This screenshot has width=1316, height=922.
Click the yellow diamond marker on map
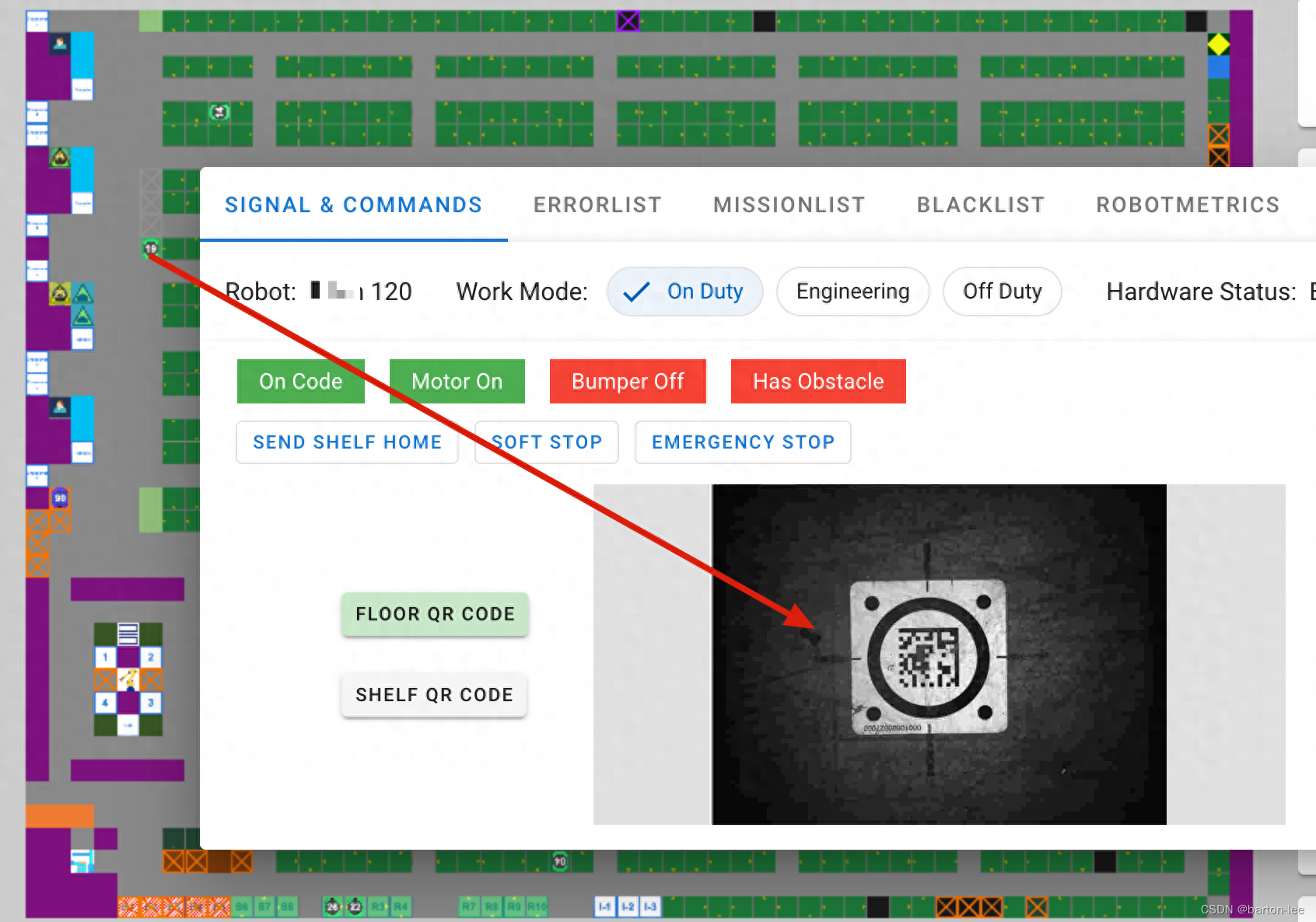tap(1219, 44)
